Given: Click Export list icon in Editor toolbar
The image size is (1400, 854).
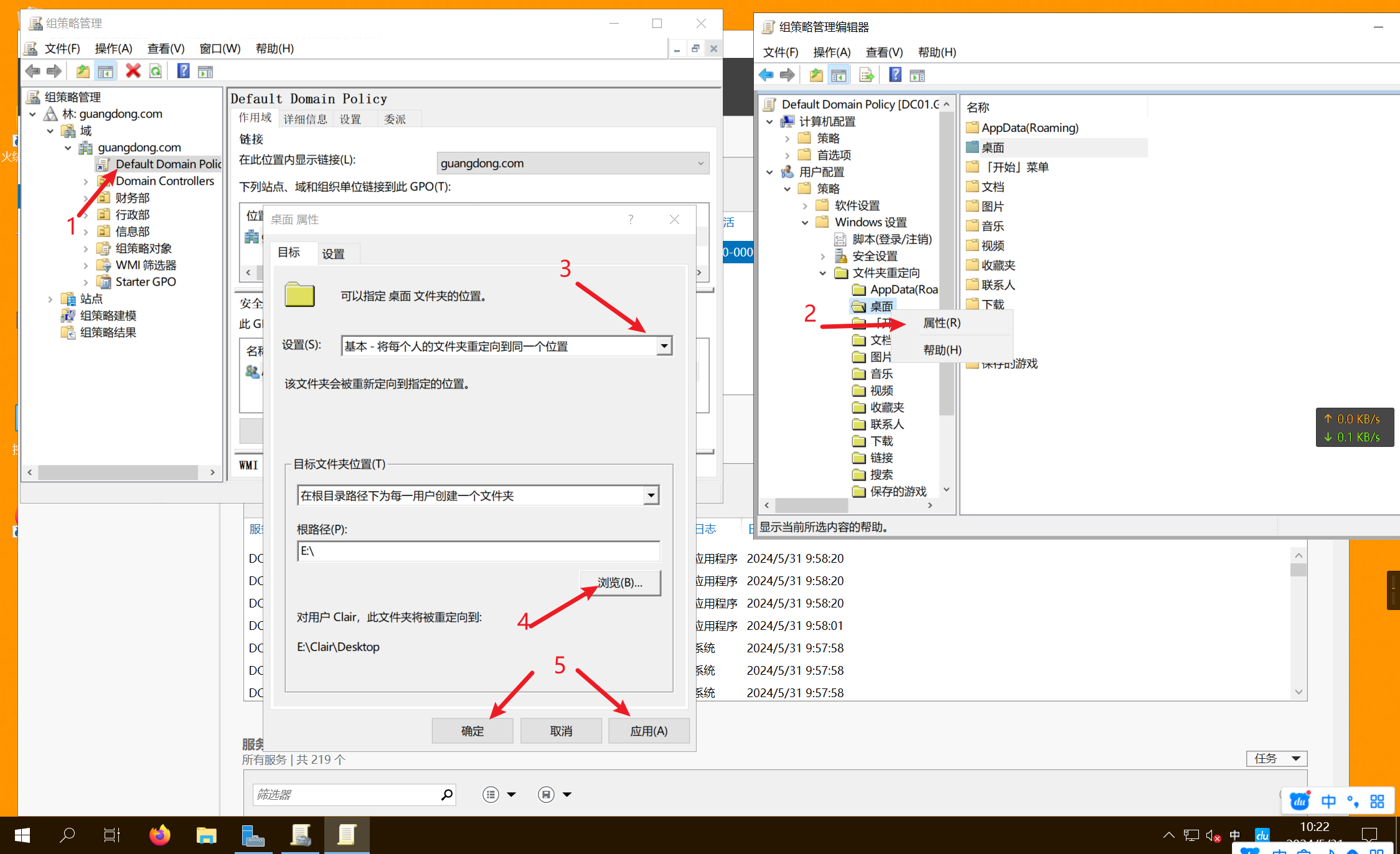Looking at the screenshot, I should tap(866, 75).
